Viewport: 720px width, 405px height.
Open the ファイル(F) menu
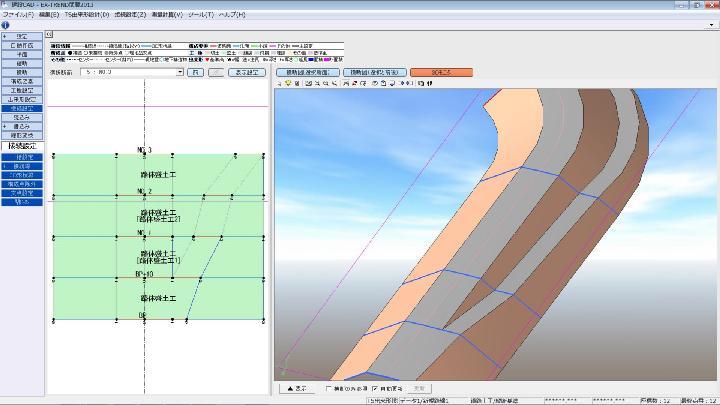coord(18,15)
